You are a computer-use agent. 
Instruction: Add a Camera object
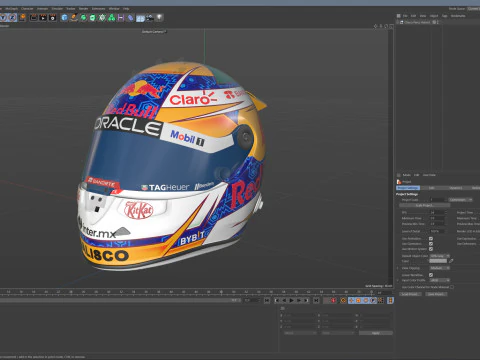(x=150, y=17)
